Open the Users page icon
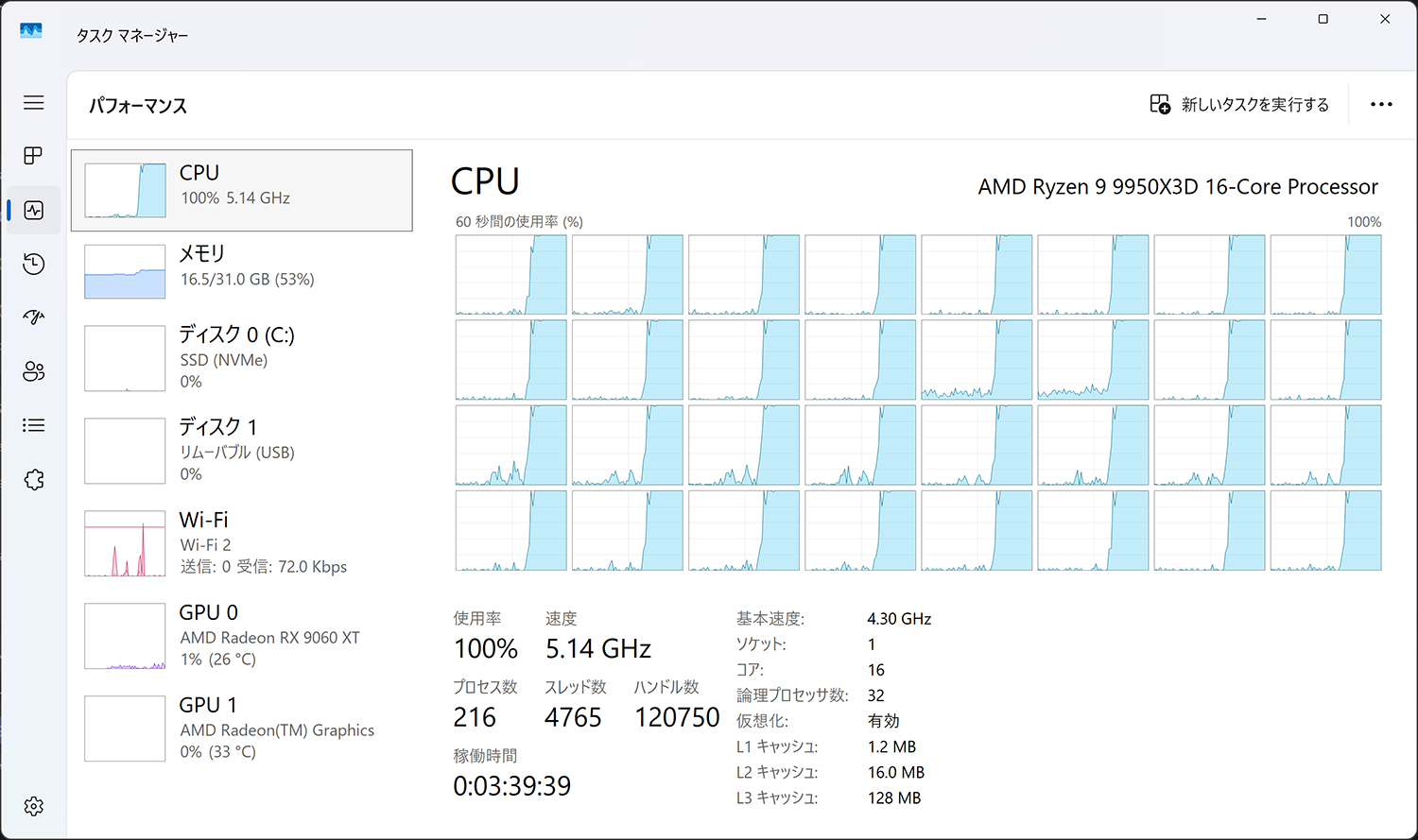Viewport: 1418px width, 840px height. 34,371
